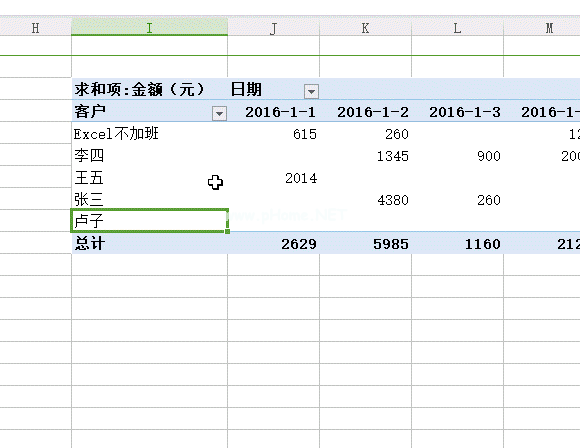Open the 客户 filter dropdown
The height and width of the screenshot is (448, 580).
tap(219, 113)
